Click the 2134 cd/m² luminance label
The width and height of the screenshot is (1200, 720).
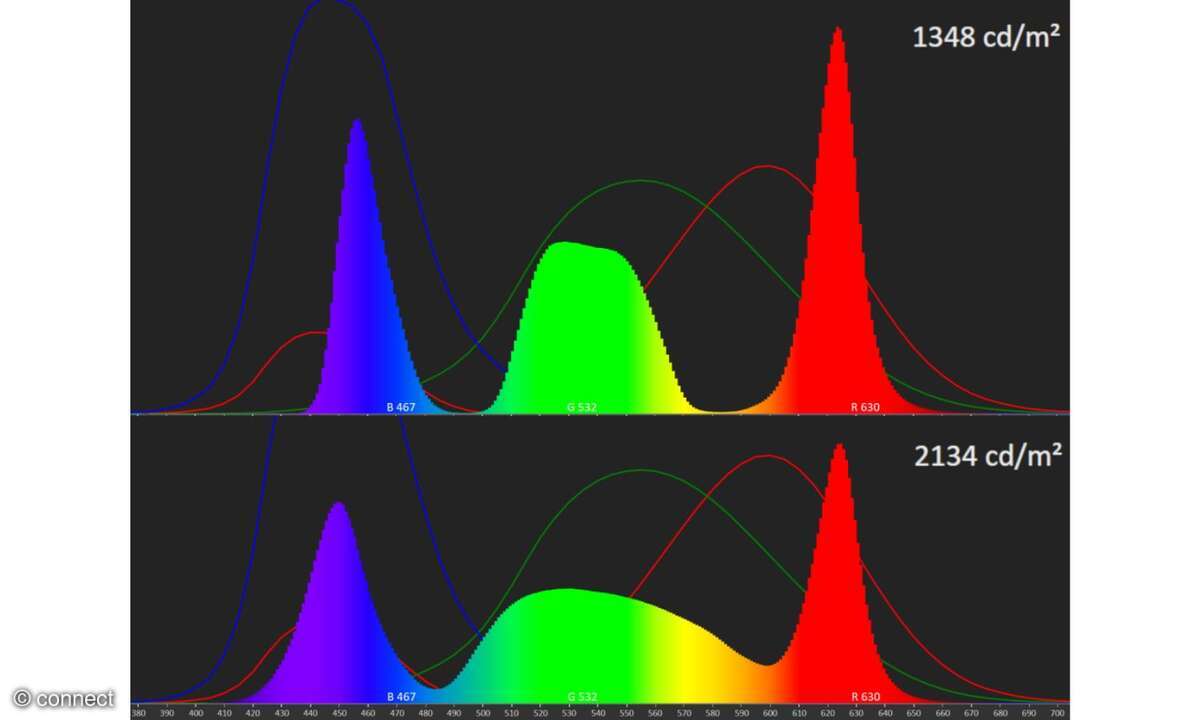pos(986,456)
